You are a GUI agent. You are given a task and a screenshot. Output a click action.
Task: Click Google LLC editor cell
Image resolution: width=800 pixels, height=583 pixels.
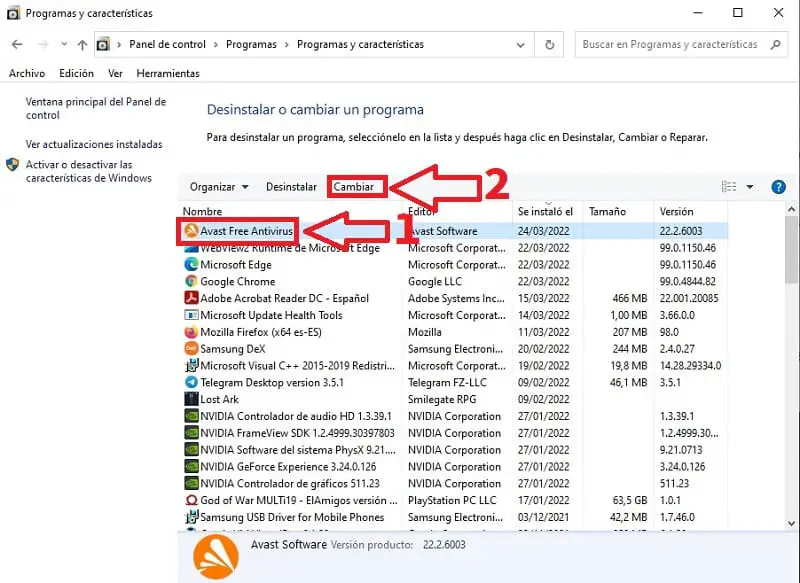pos(435,282)
